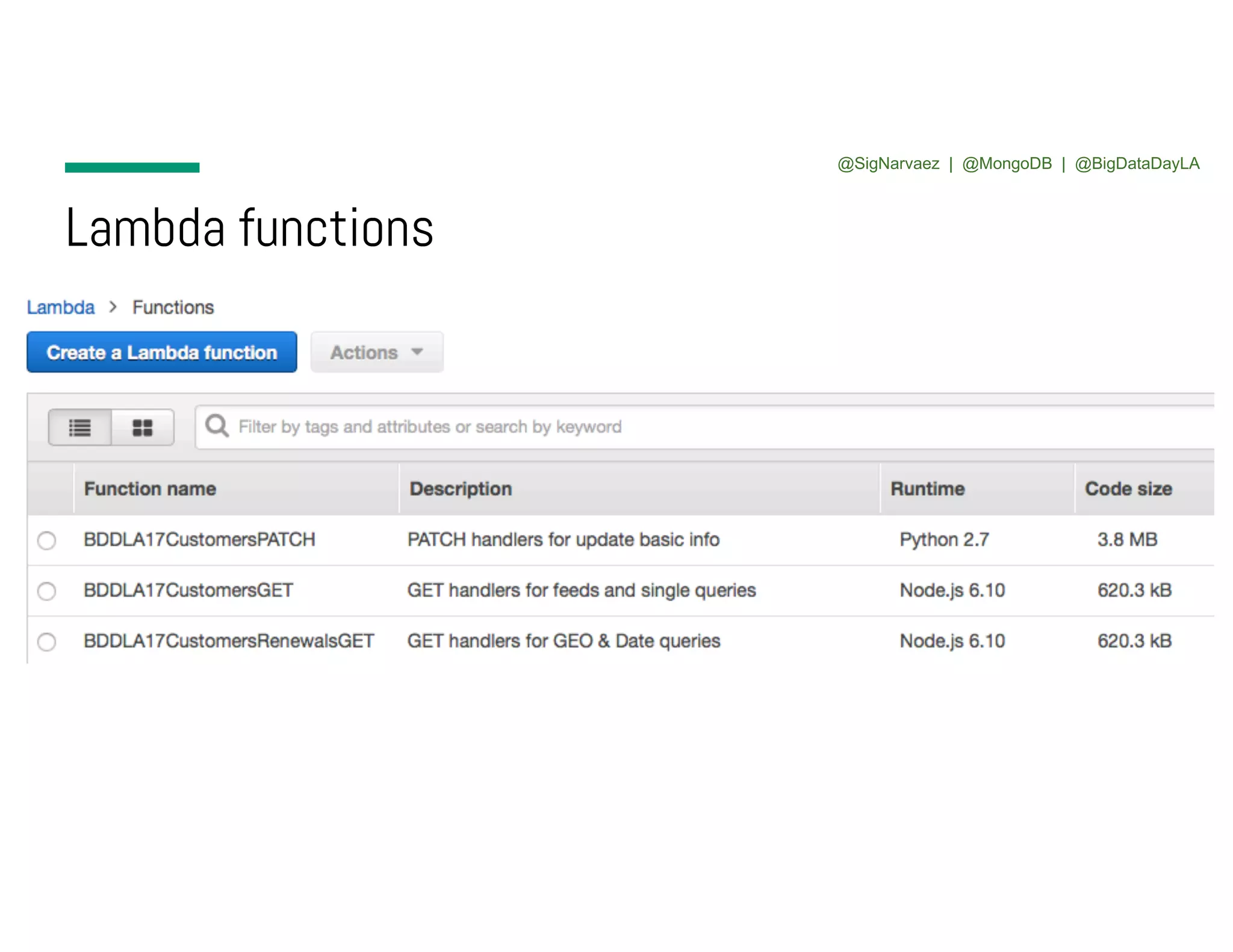Open BDDLA17CustomersGET function
Image resolution: width=1233 pixels, height=952 pixels.
point(188,590)
